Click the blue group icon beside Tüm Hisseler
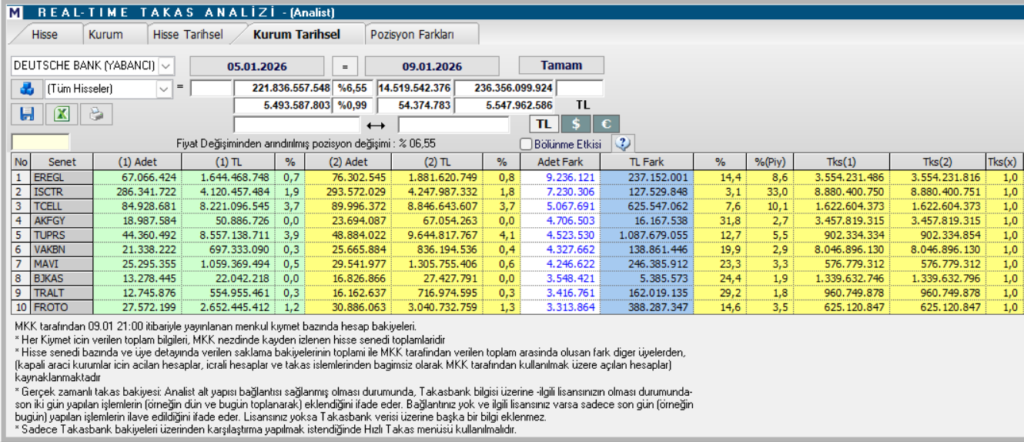The image size is (1024, 442). point(27,88)
